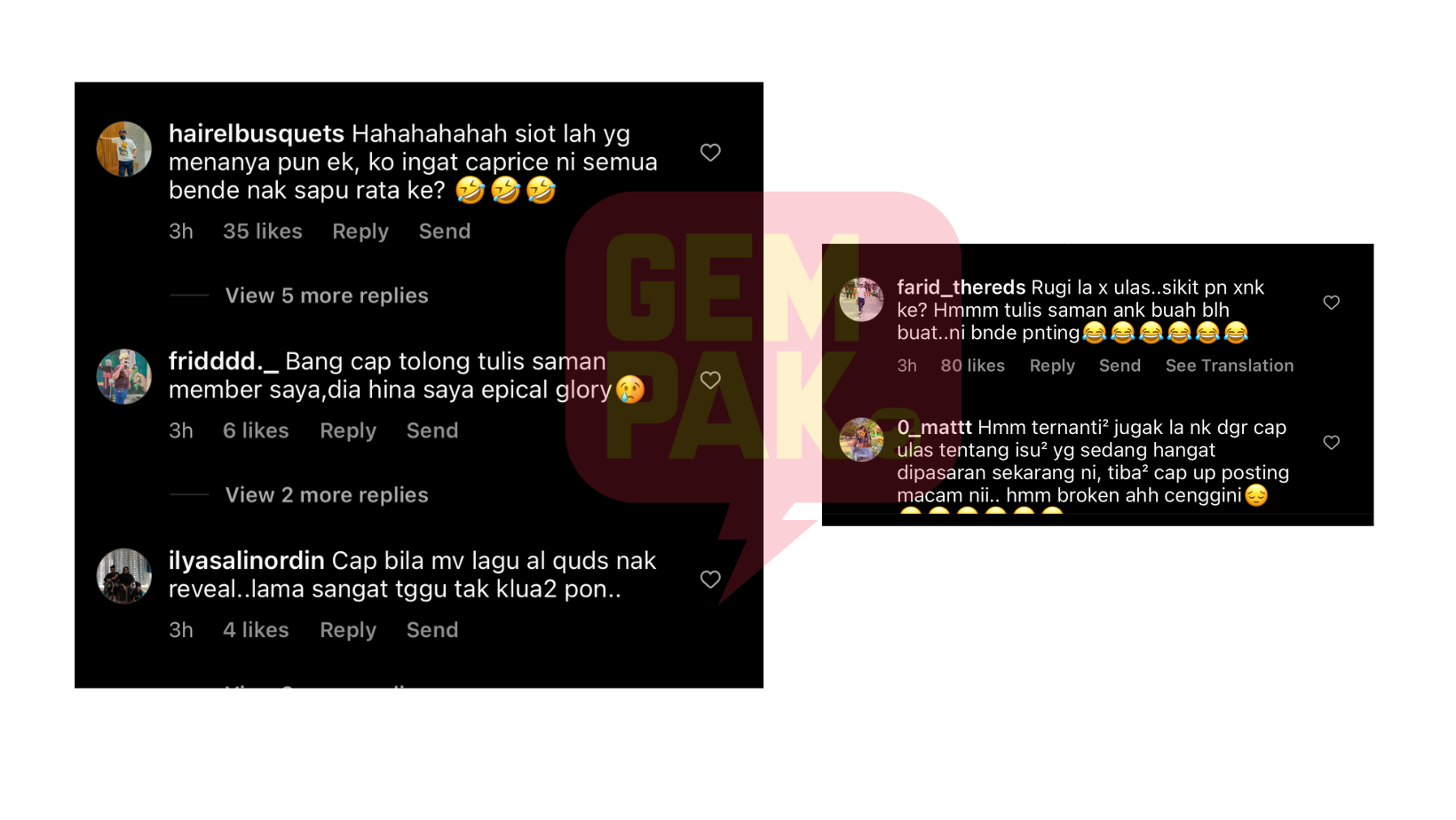Send hairelbusquets' comment to someone
1456x820 pixels.
tap(445, 231)
